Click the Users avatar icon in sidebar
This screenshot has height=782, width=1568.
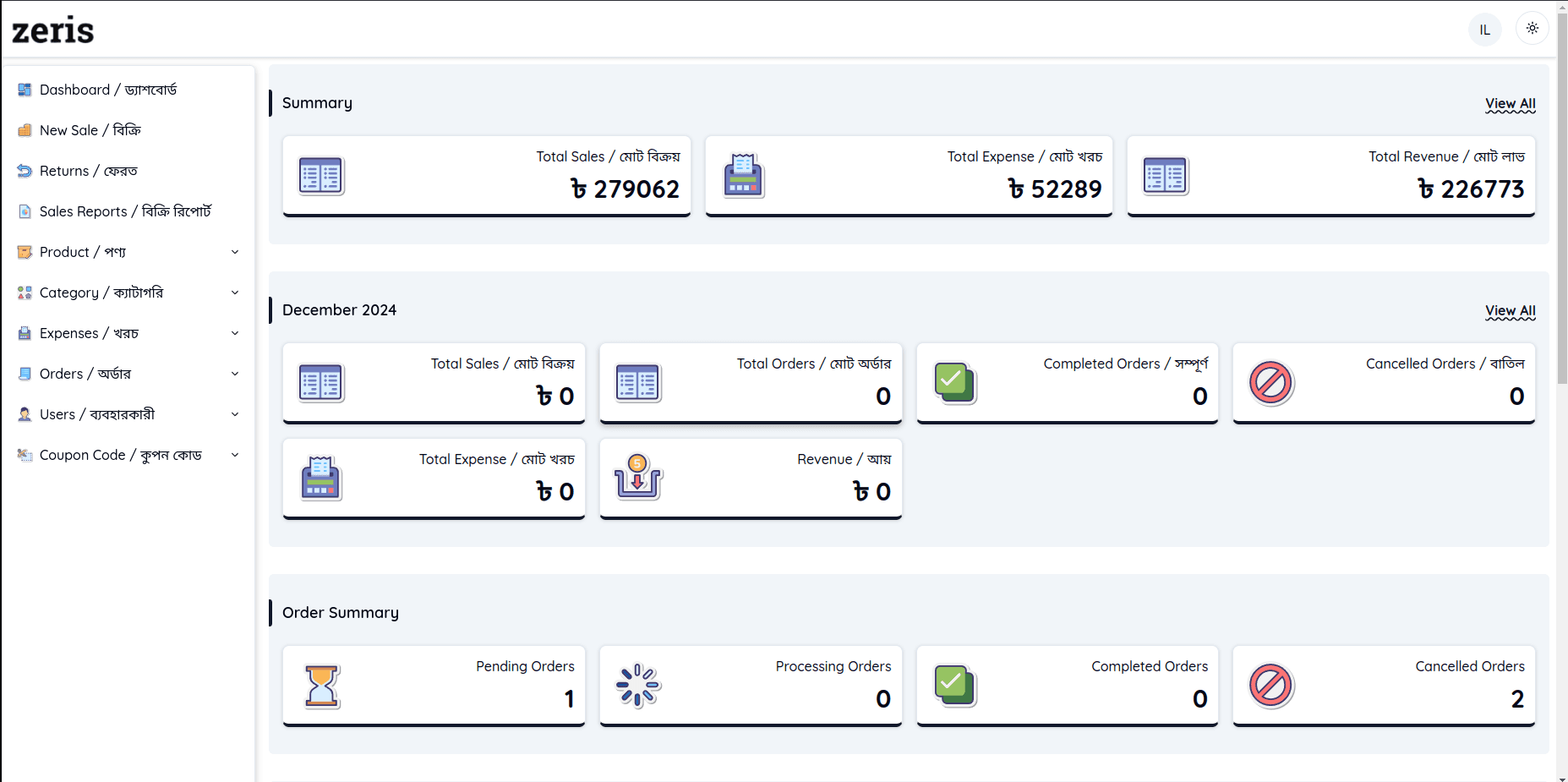click(x=25, y=414)
